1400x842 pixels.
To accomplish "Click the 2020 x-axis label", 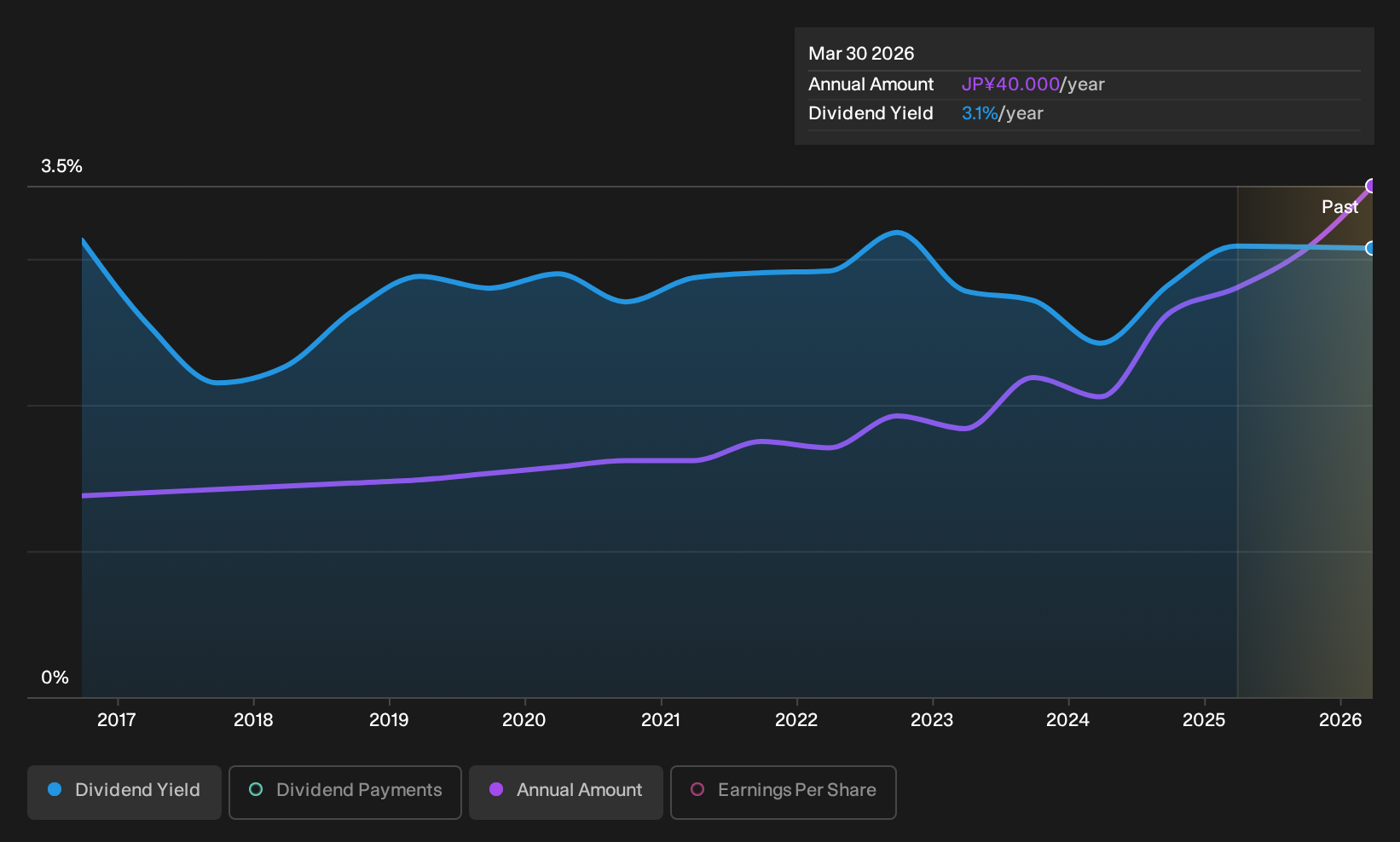I will click(524, 720).
